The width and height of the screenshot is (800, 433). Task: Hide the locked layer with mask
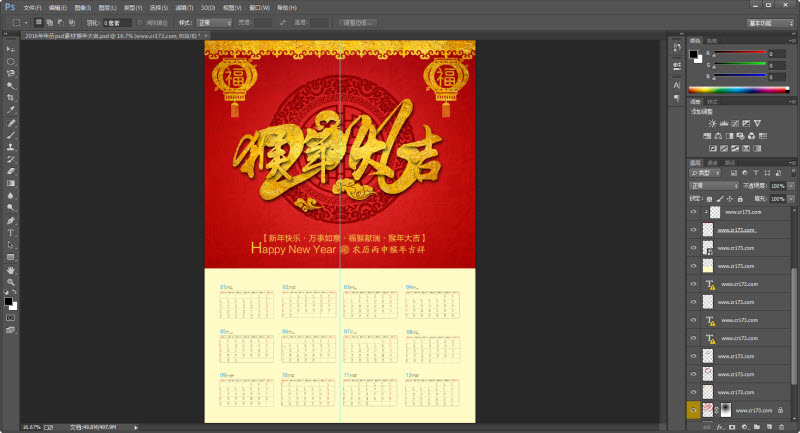pos(693,410)
